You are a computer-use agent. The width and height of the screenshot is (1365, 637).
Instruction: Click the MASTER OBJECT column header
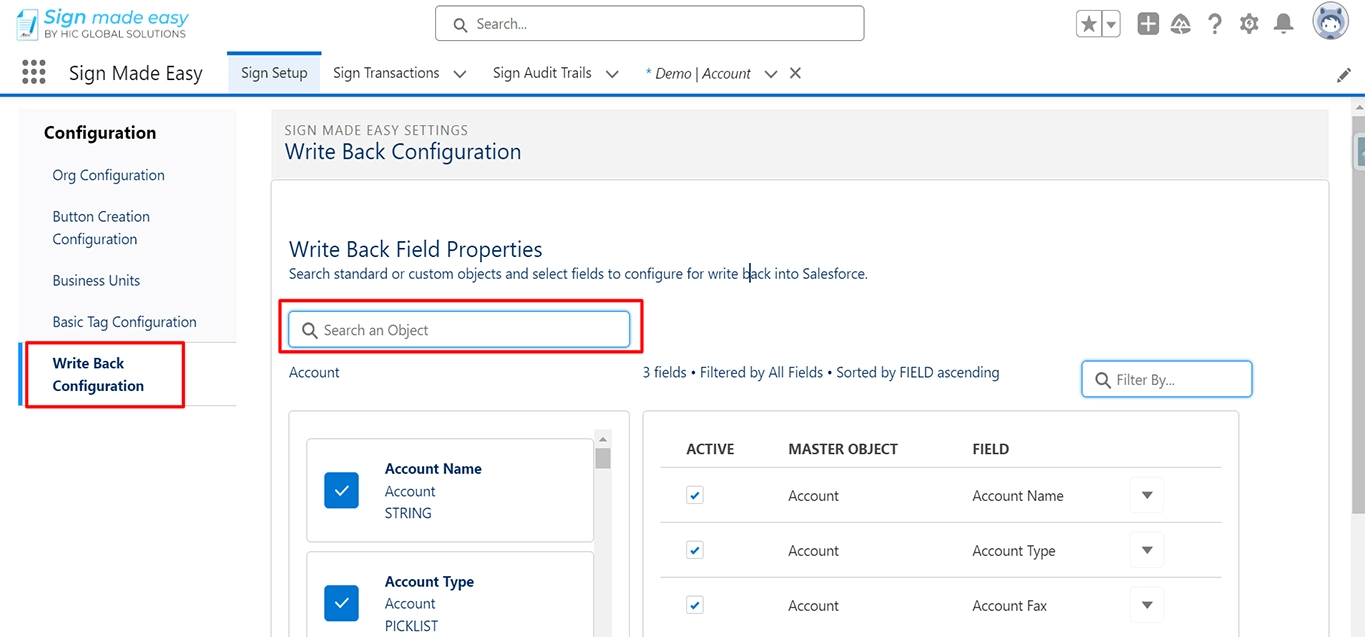pos(843,449)
